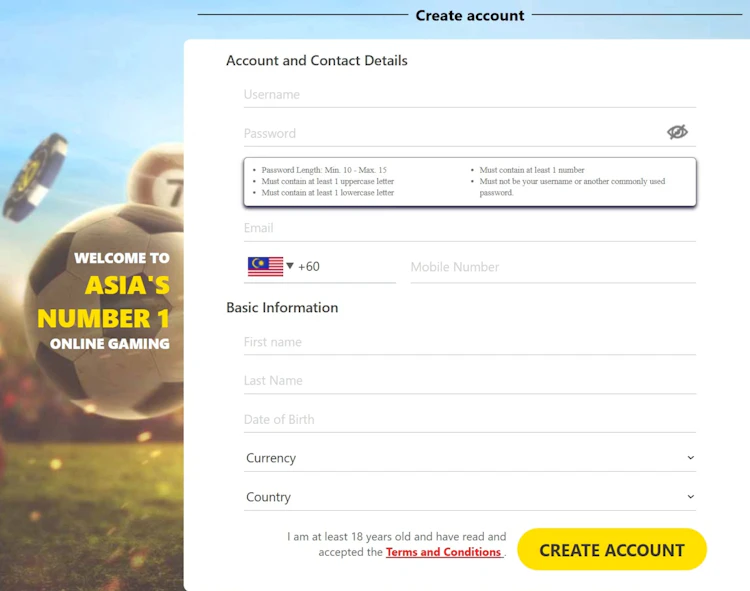Click the Basic Information heading
This screenshot has width=750, height=591.
[282, 307]
